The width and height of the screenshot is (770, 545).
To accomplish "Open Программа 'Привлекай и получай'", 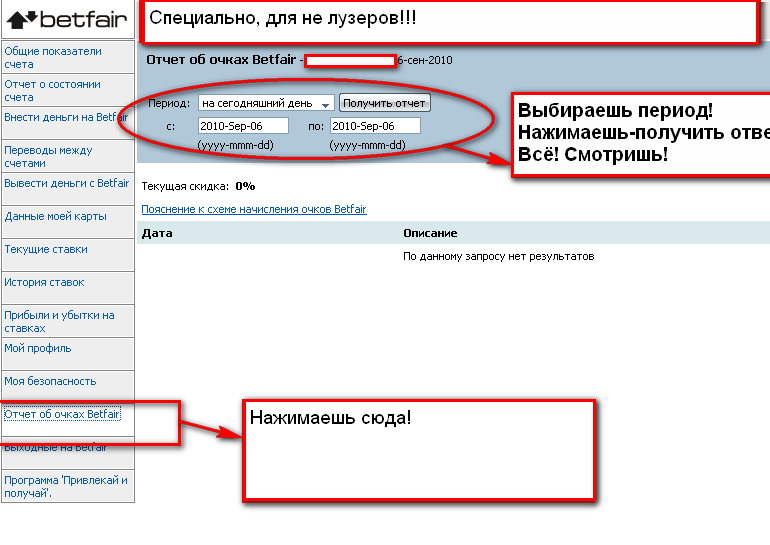I will click(66, 487).
